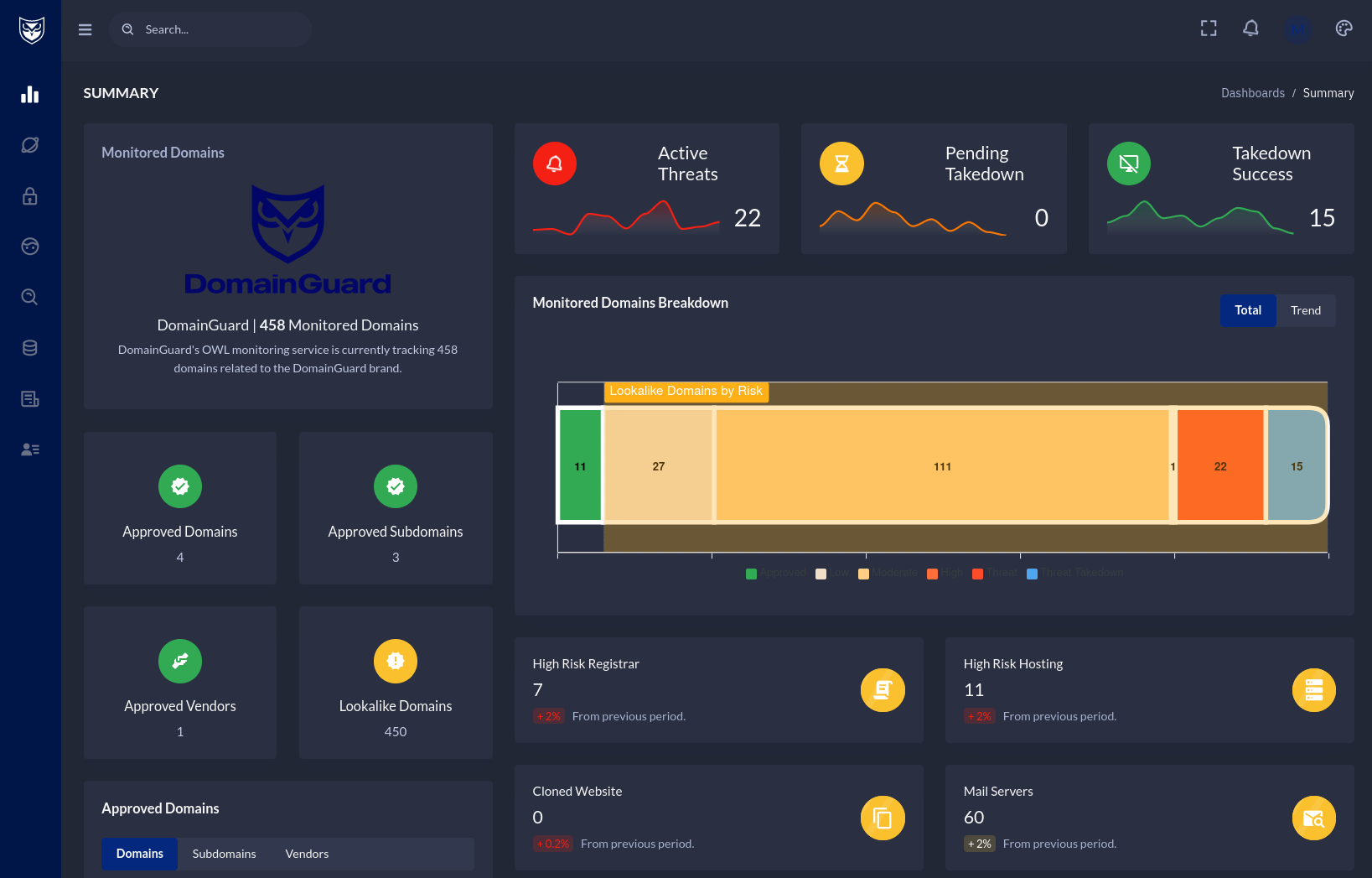This screenshot has height=878, width=1372.
Task: Click the Approved Domains check badge icon
Action: click(x=180, y=486)
